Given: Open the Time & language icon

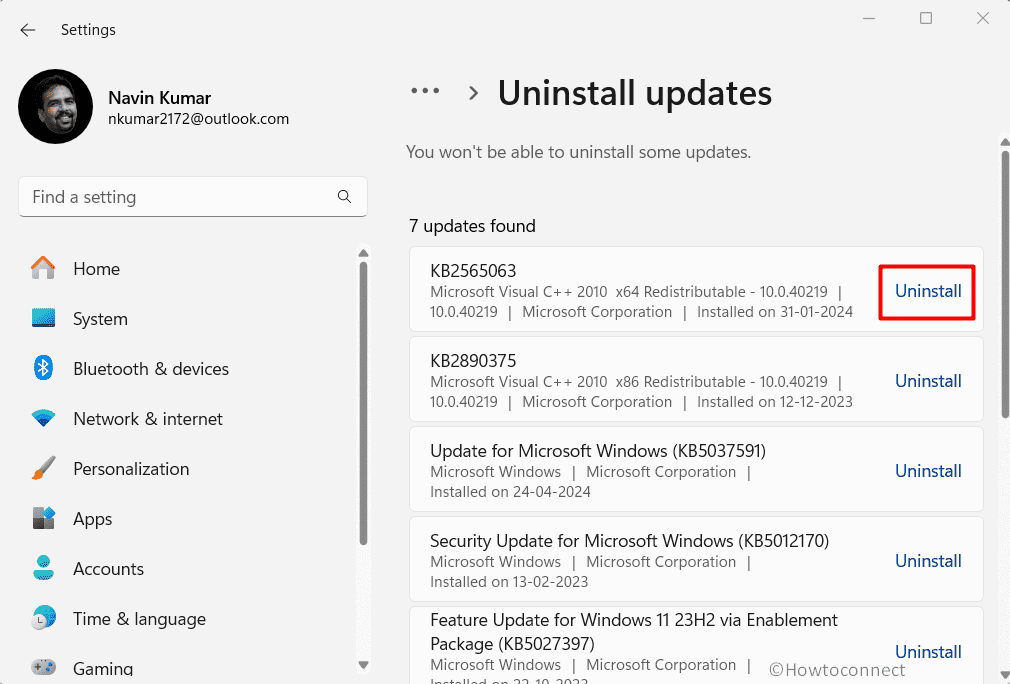Looking at the screenshot, I should pyautogui.click(x=43, y=618).
